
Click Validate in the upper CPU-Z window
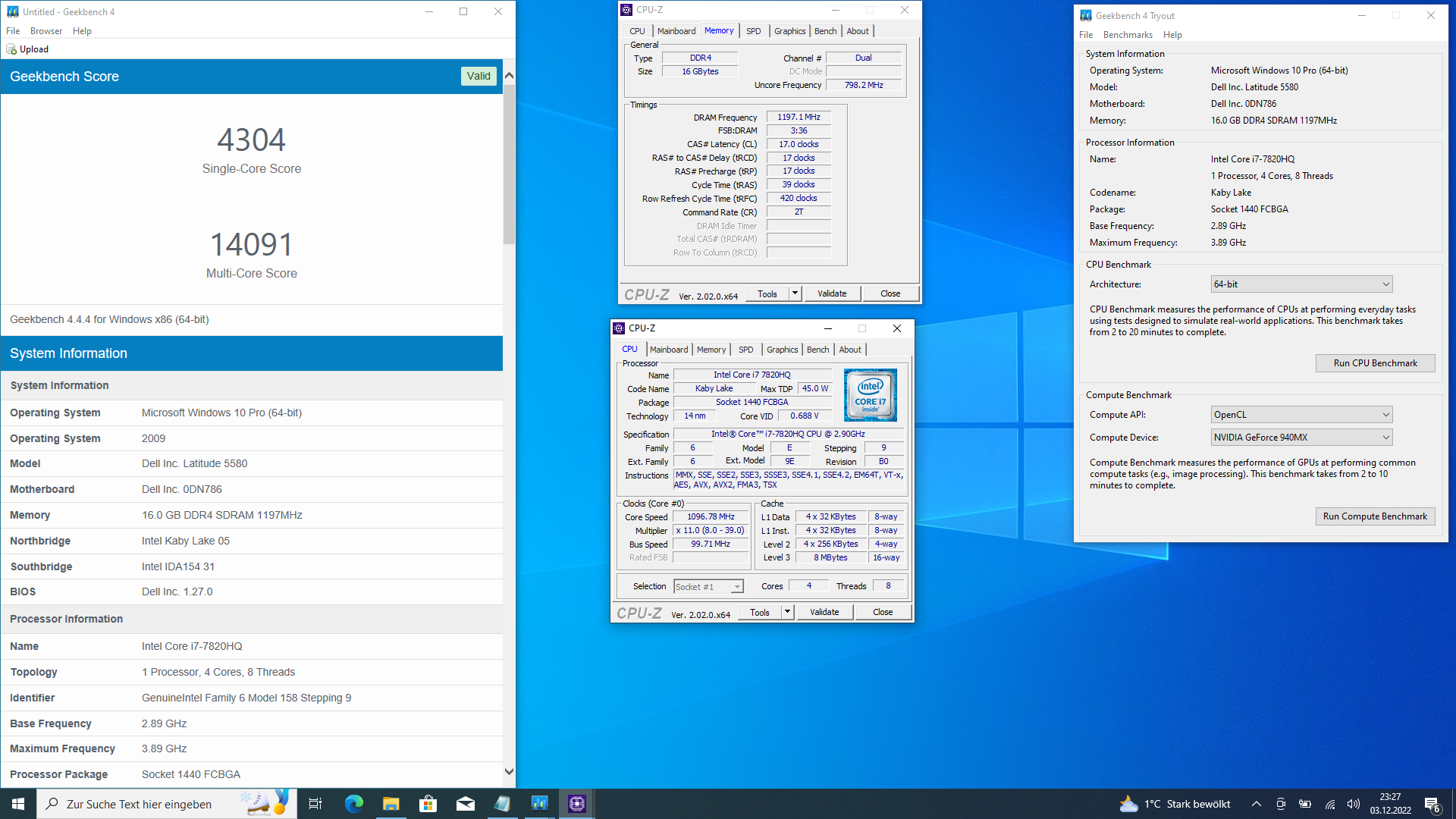point(832,293)
